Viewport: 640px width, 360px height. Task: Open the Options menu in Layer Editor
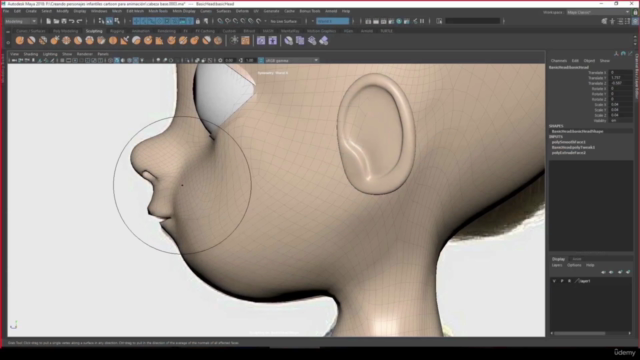tap(574, 265)
